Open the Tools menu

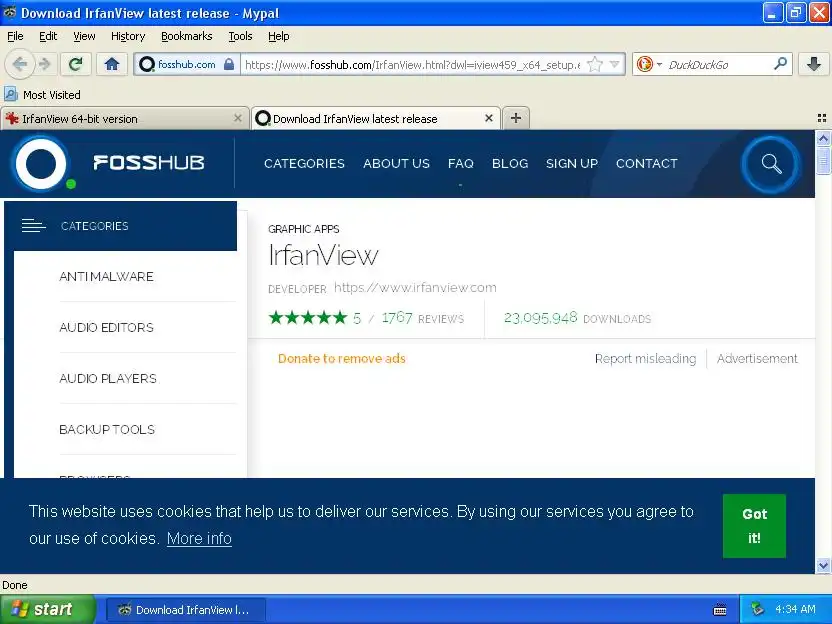click(240, 36)
